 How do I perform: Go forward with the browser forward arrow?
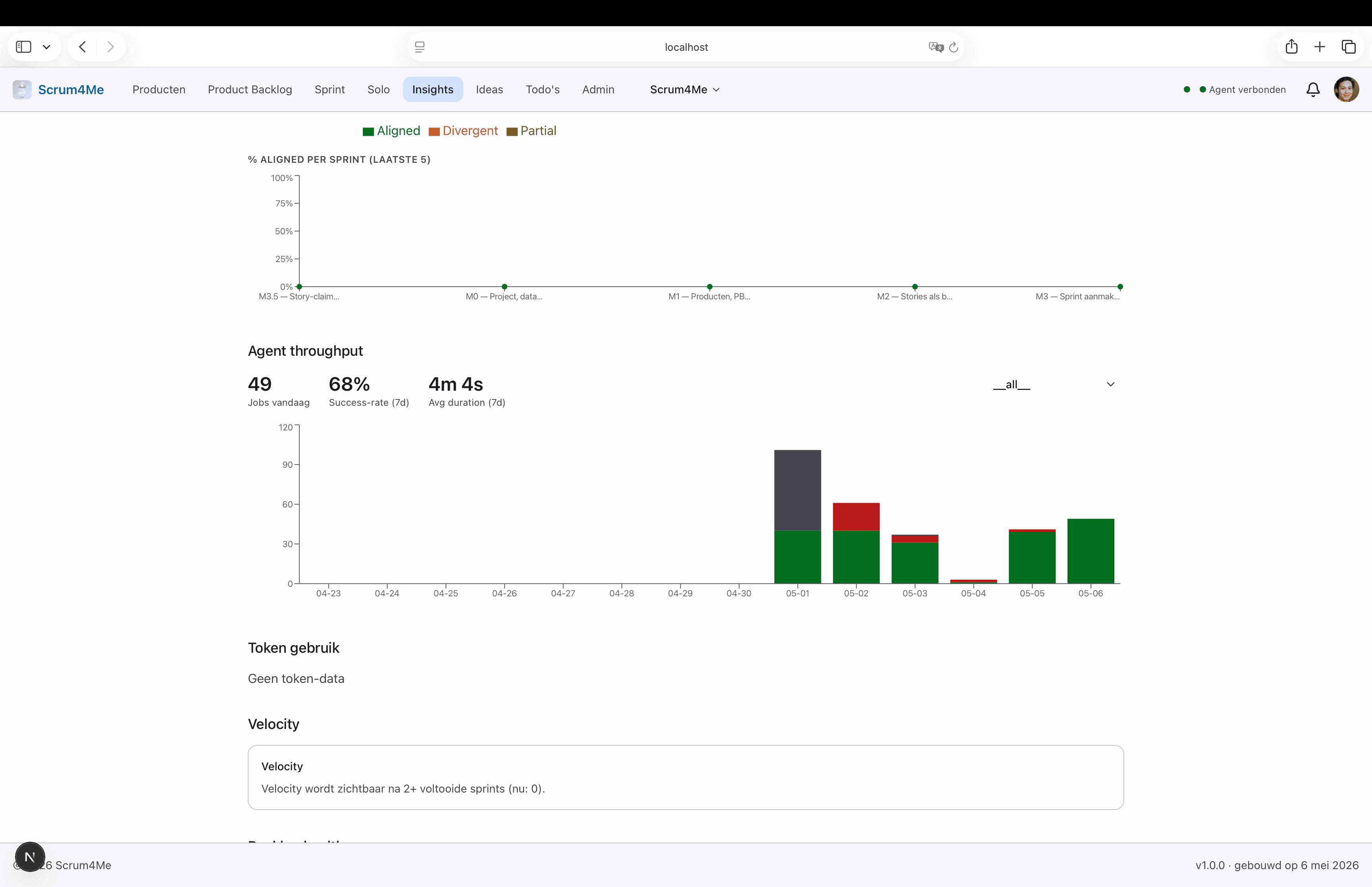(110, 47)
